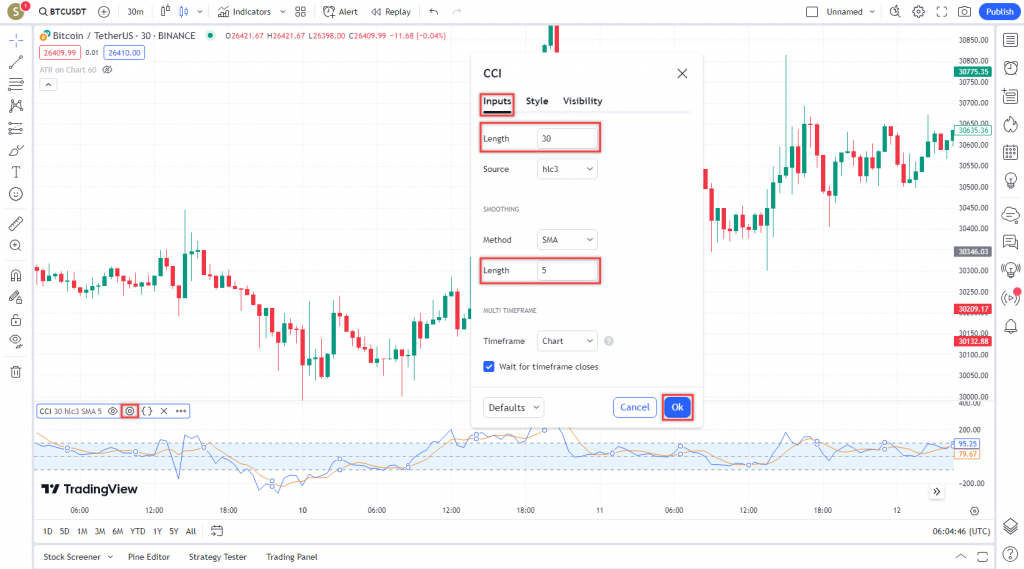Open the smoothing Method SMA dropdown
The image size is (1024, 569).
[x=567, y=240]
